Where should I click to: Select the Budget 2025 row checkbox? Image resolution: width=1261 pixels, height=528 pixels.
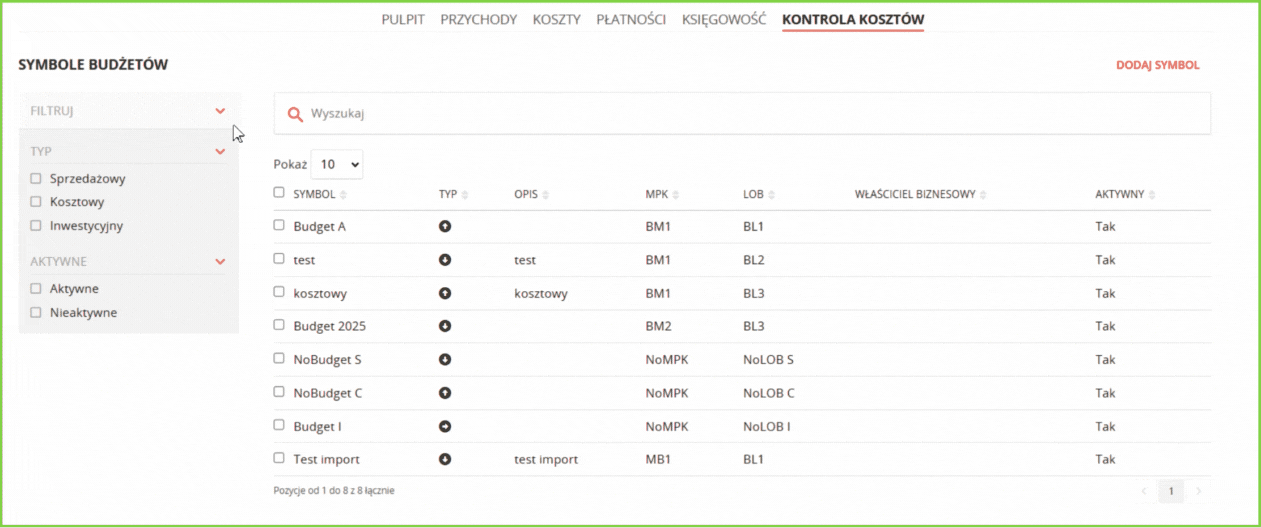point(279,324)
